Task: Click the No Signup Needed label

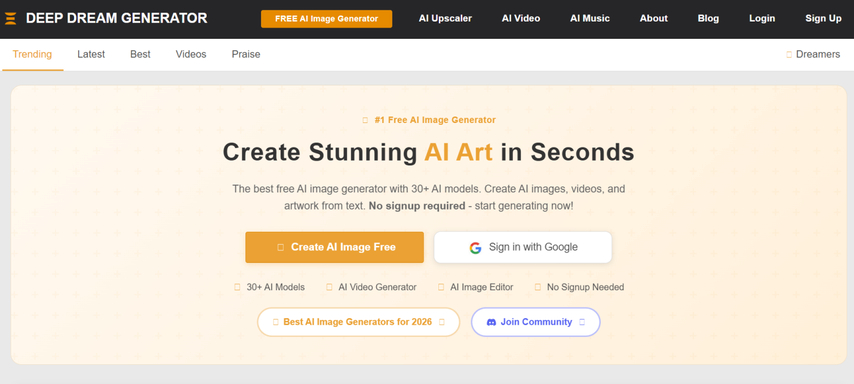Action: [x=585, y=287]
